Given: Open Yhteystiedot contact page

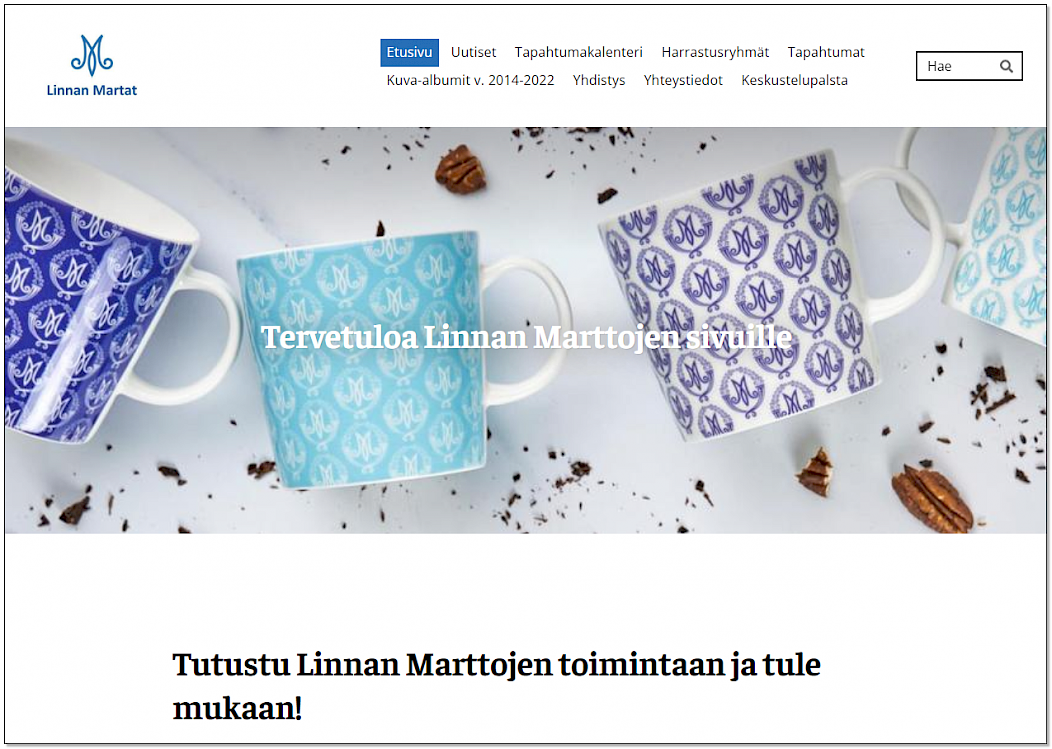Looking at the screenshot, I should [683, 81].
